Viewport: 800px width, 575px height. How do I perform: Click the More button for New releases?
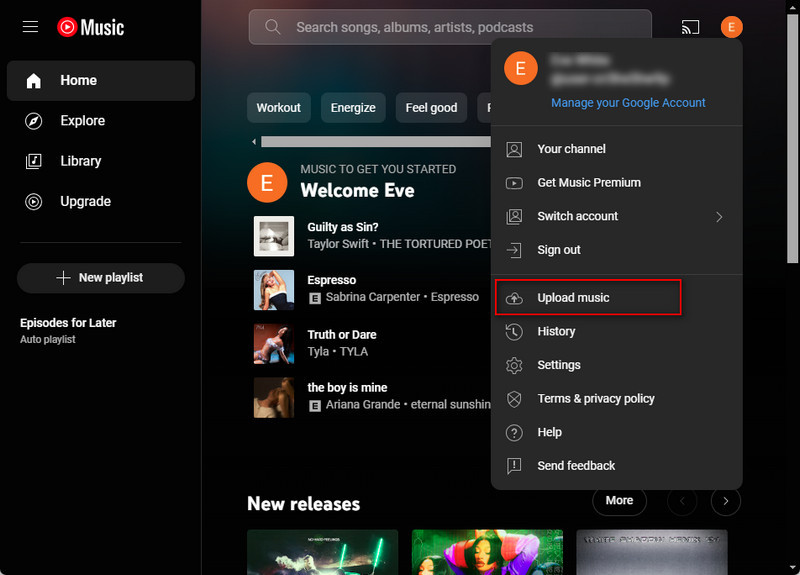[619, 501]
